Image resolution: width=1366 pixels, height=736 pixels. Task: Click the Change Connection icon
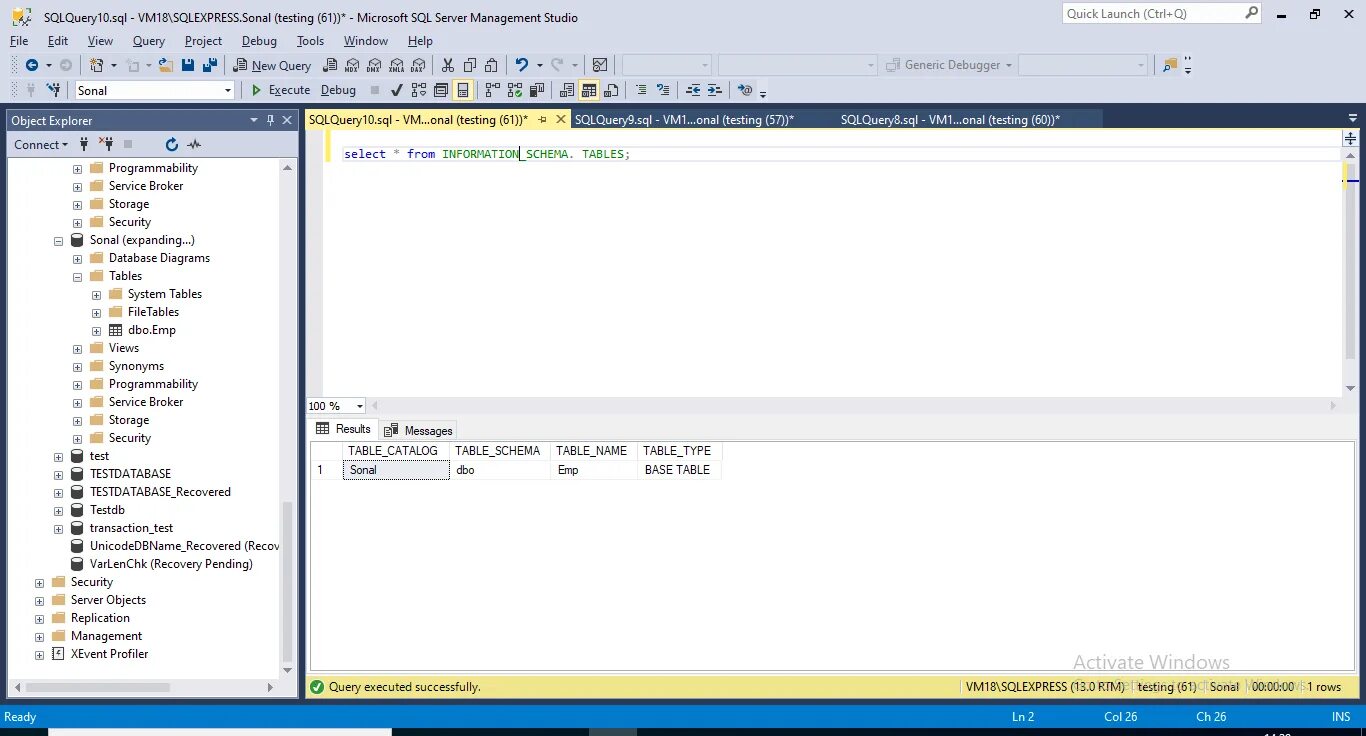[x=53, y=90]
